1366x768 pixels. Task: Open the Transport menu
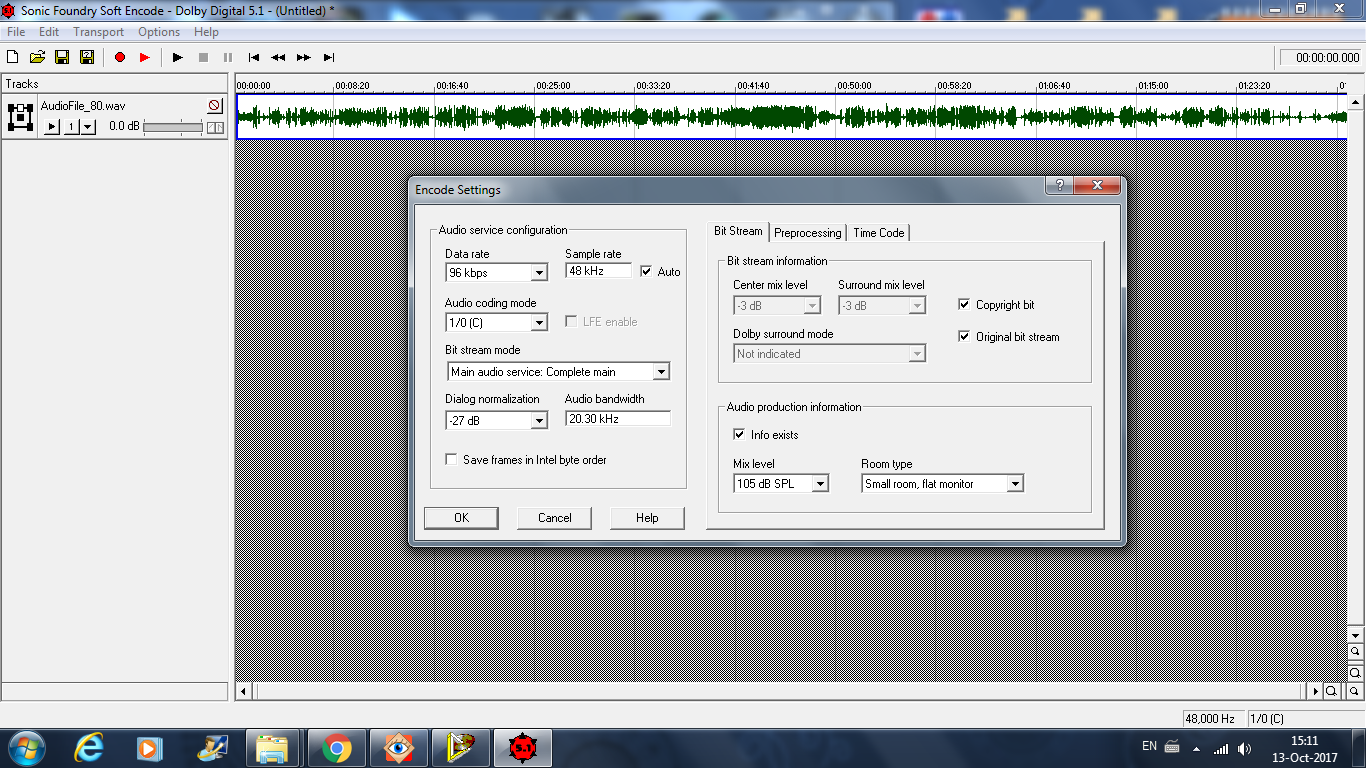coord(98,32)
